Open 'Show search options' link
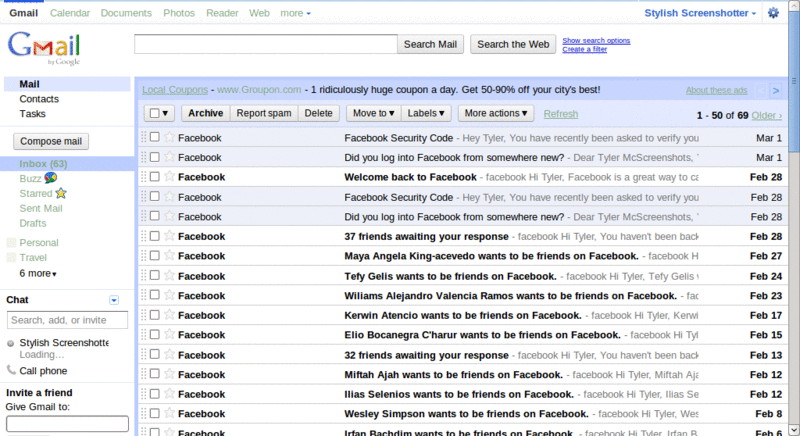This screenshot has height=436, width=800. [596, 40]
